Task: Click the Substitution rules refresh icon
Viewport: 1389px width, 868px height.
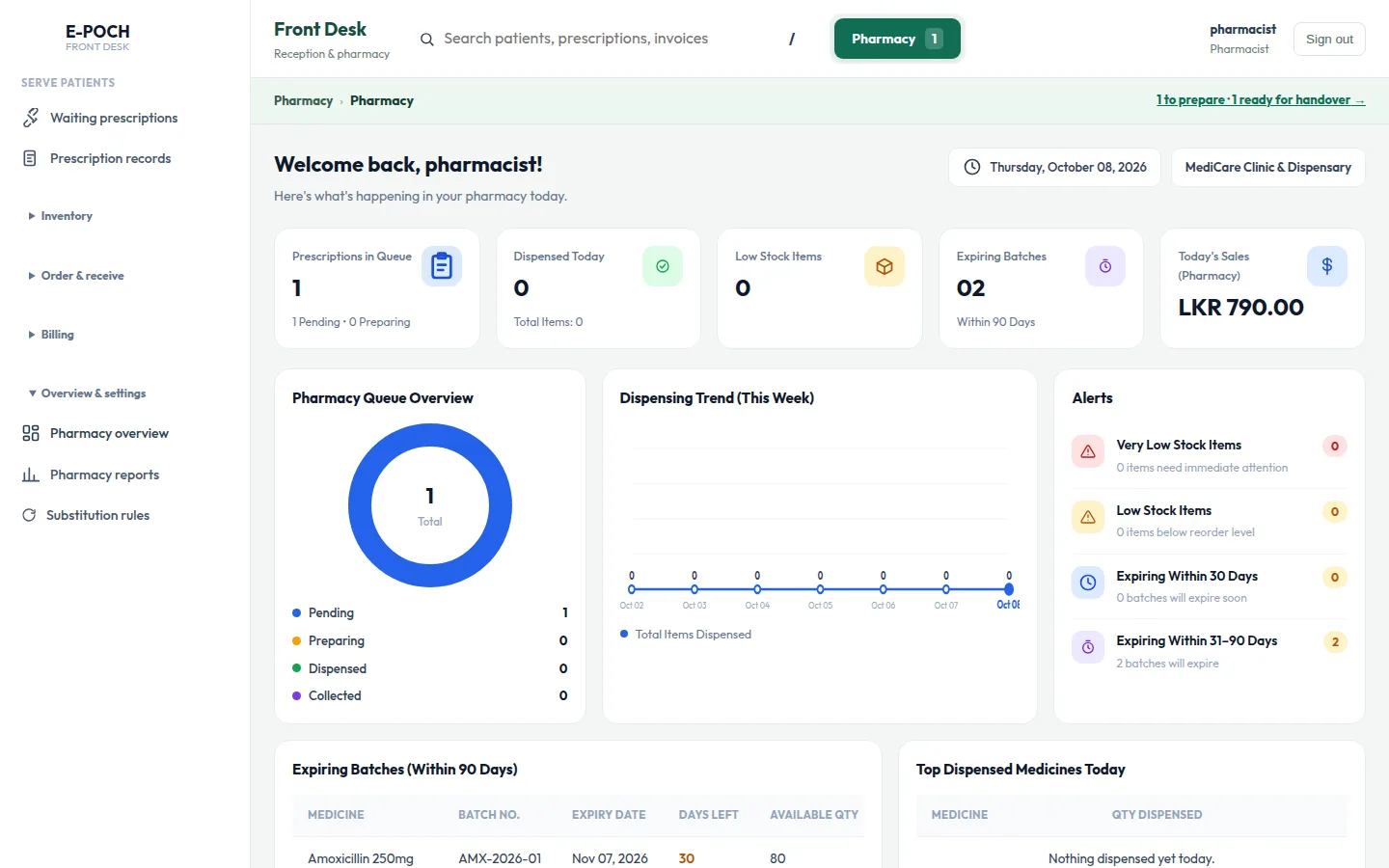Action: coord(29,515)
